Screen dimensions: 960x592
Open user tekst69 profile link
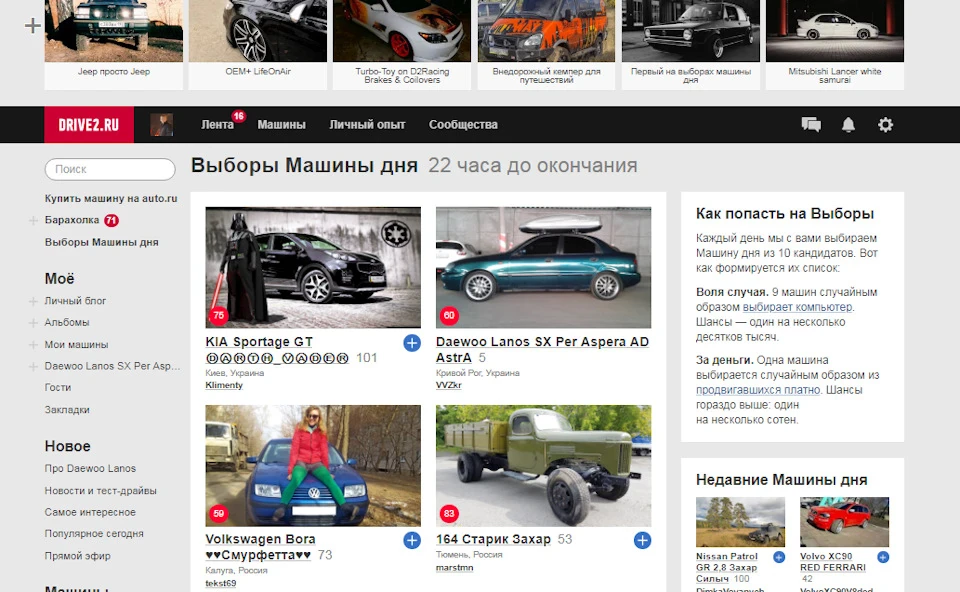220,583
